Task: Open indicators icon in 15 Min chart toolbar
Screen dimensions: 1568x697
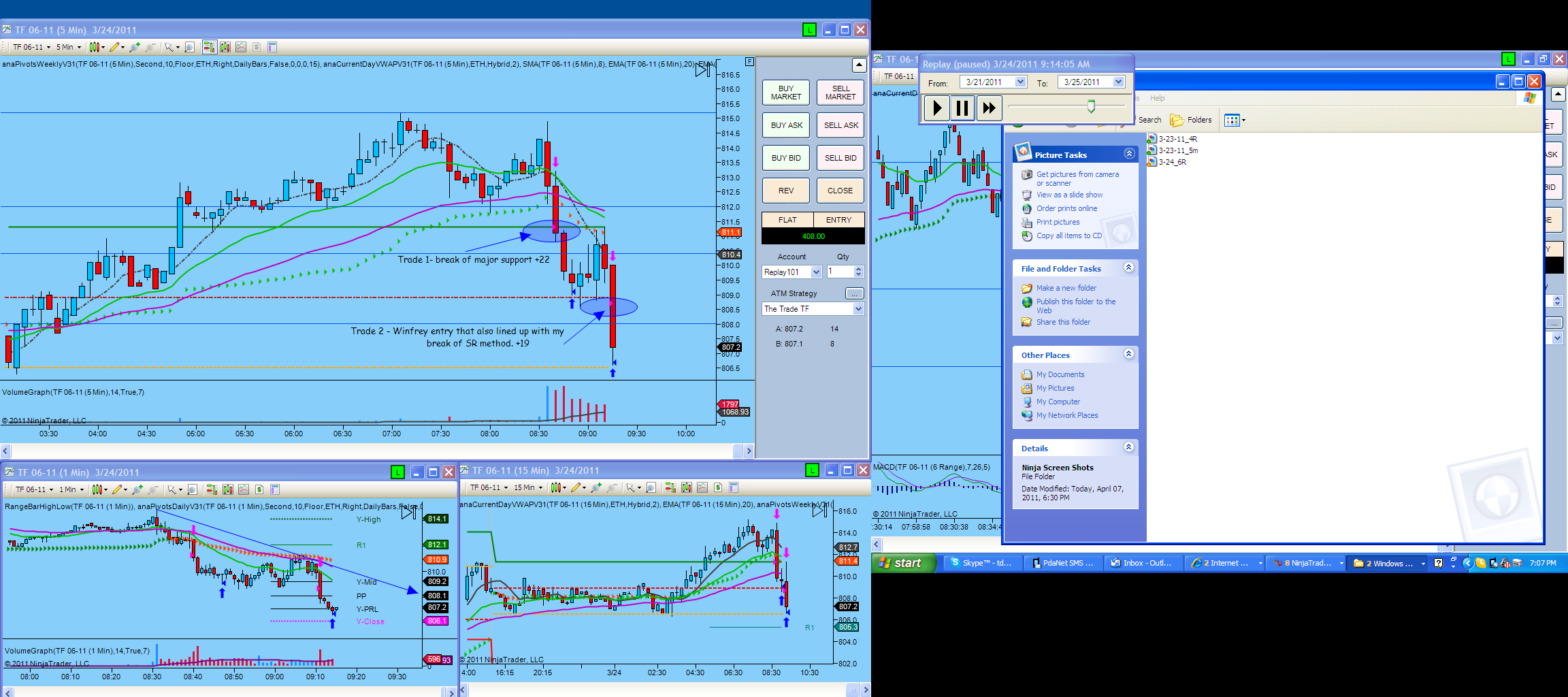Action: coord(702,487)
